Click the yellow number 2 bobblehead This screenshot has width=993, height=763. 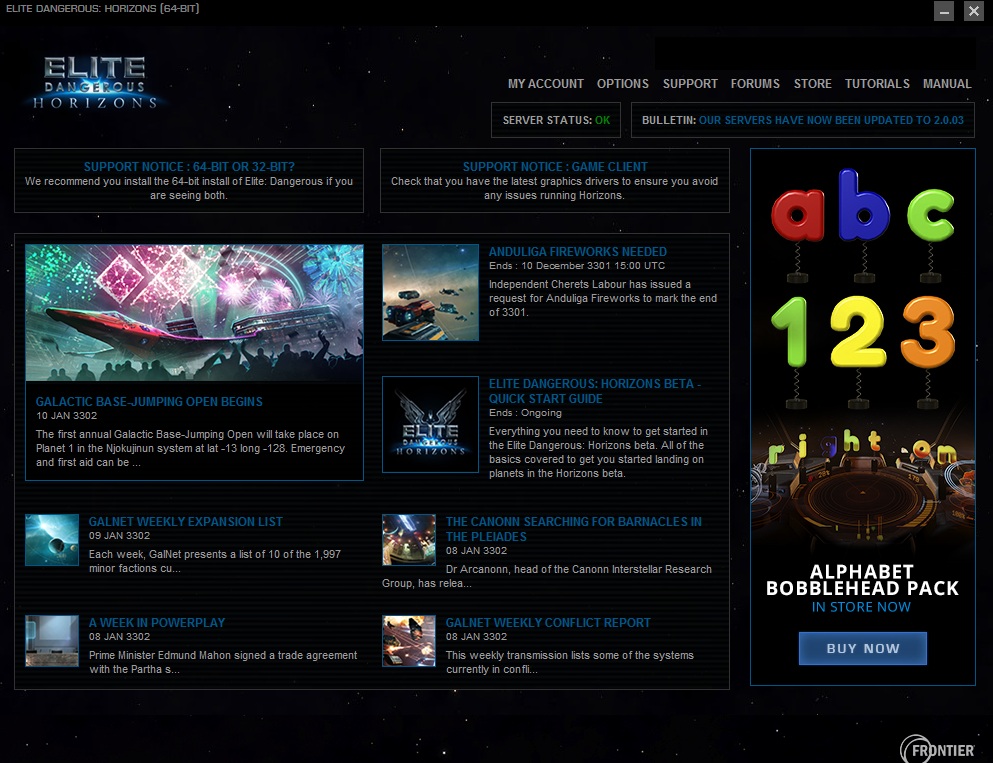[x=857, y=331]
